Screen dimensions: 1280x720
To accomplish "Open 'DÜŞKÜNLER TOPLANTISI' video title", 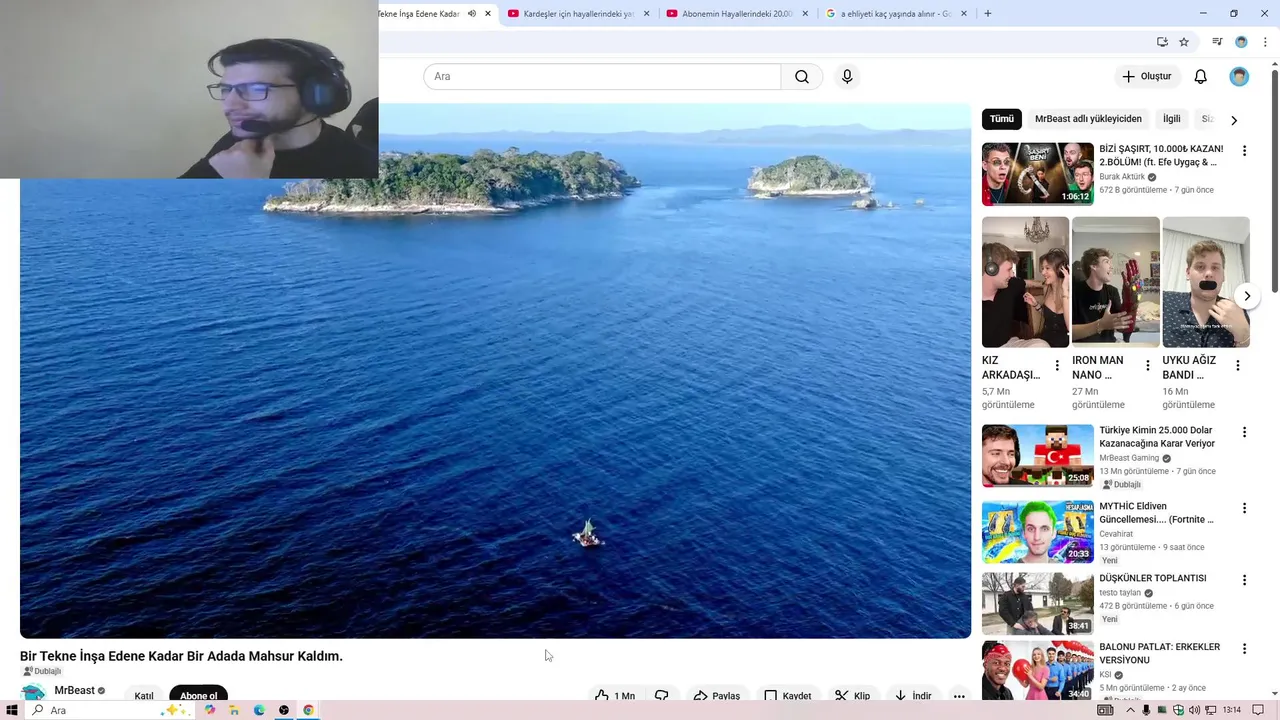I will click(x=1153, y=578).
